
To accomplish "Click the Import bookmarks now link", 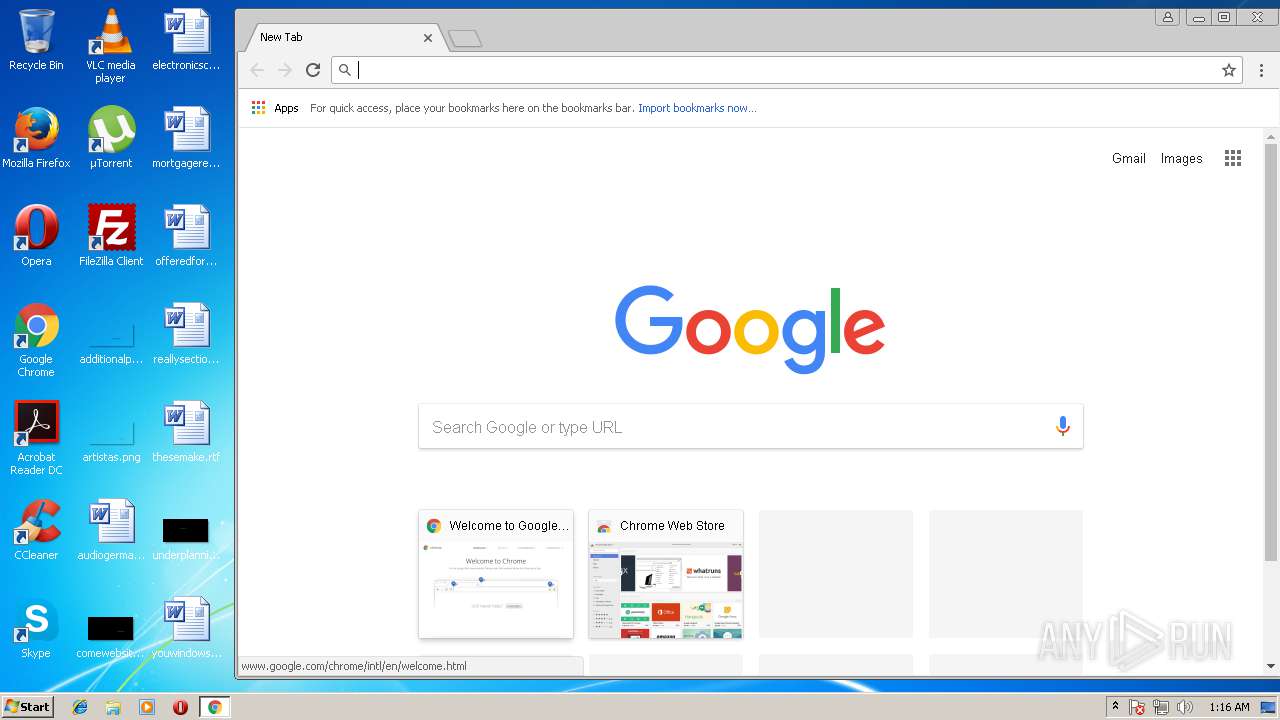I will pyautogui.click(x=697, y=108).
